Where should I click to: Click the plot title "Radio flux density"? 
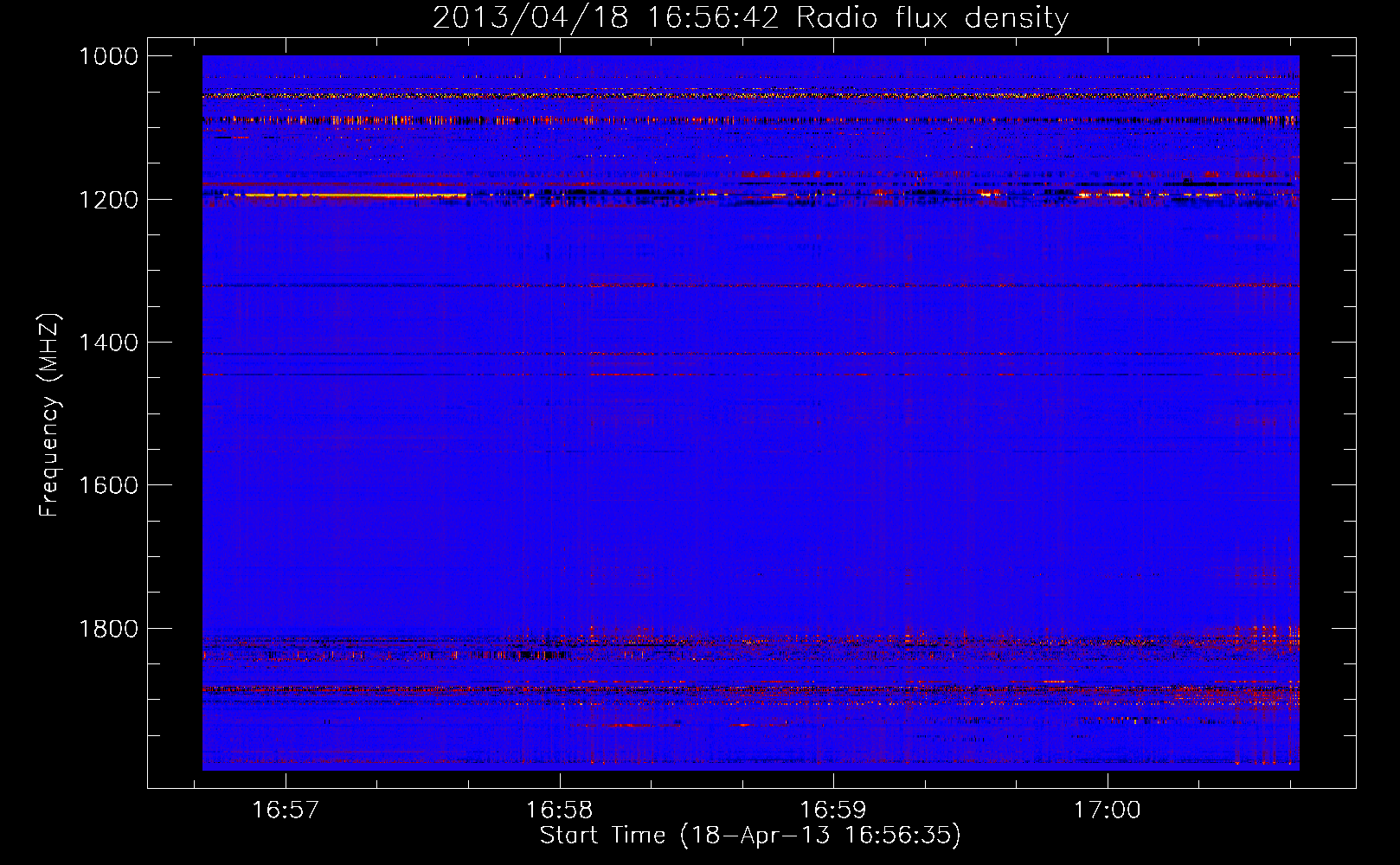click(x=932, y=17)
